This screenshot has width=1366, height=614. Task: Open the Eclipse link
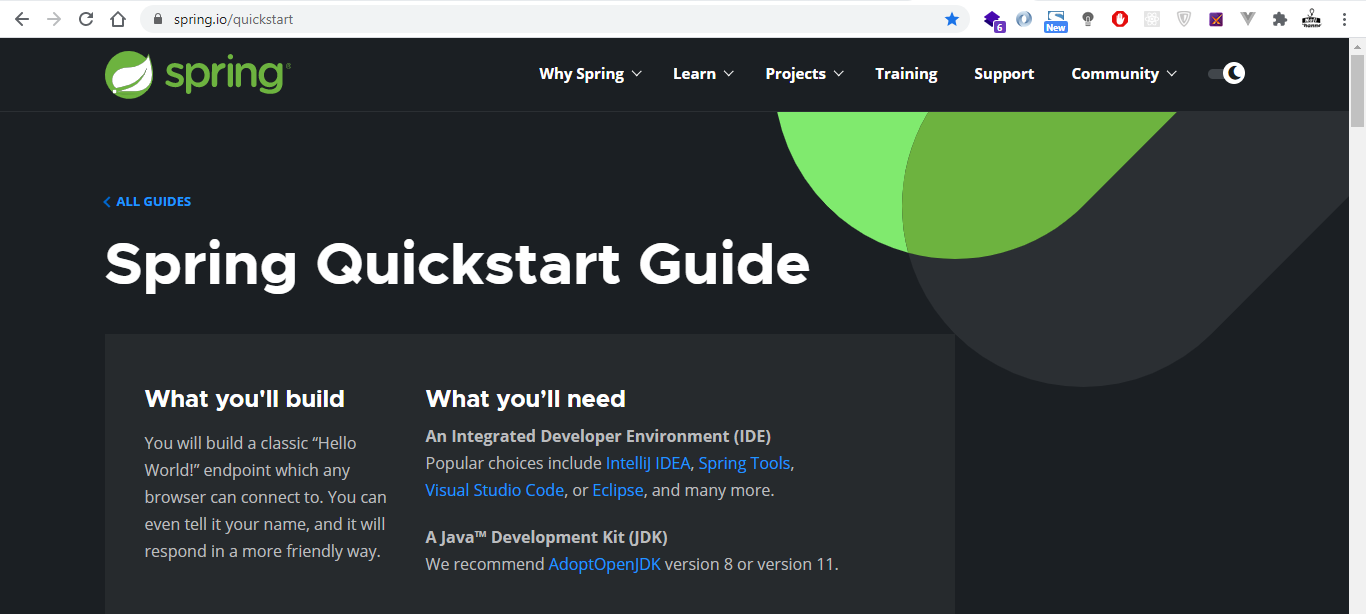[618, 491]
